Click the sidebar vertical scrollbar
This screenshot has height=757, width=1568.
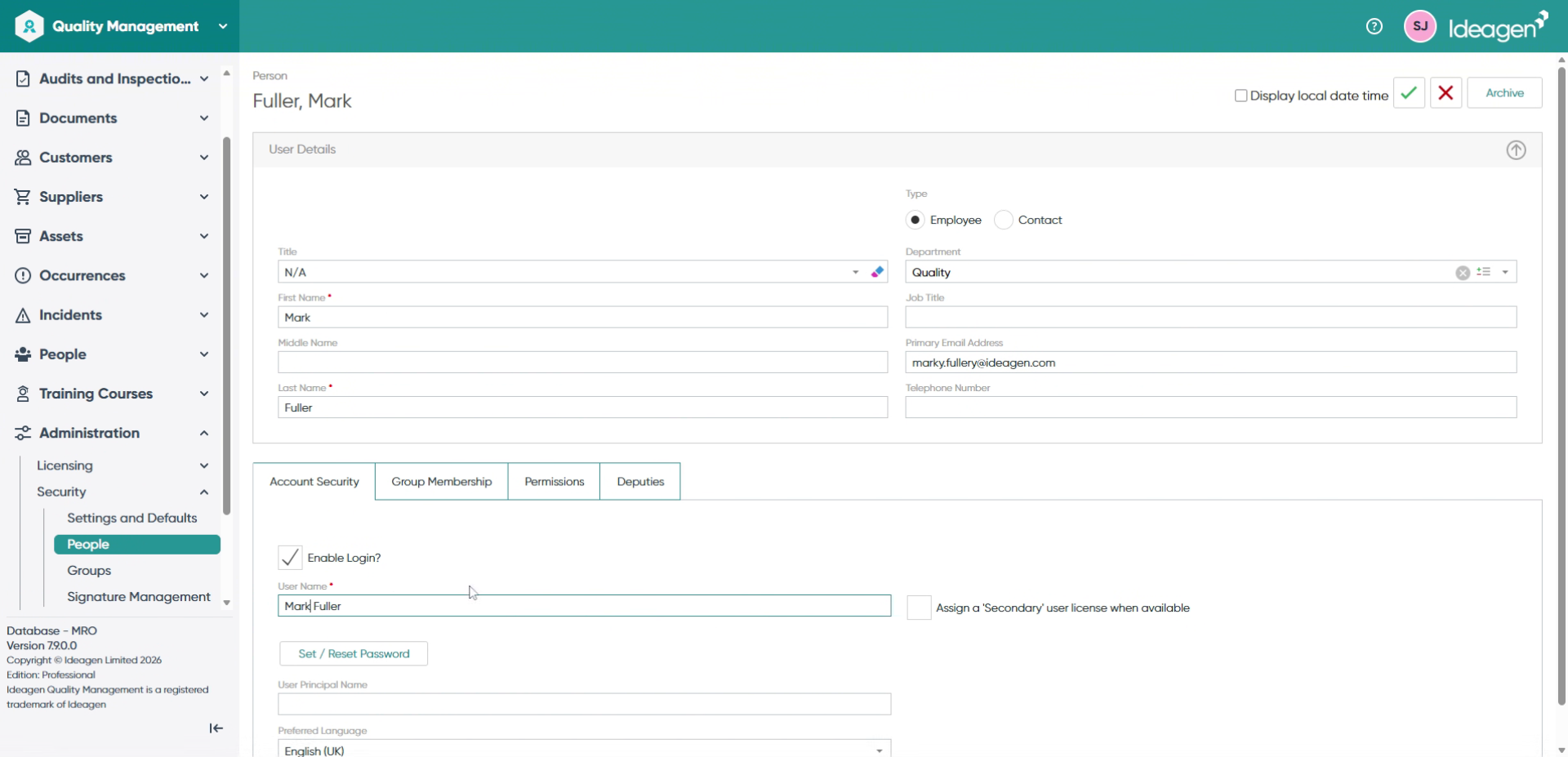point(226,327)
